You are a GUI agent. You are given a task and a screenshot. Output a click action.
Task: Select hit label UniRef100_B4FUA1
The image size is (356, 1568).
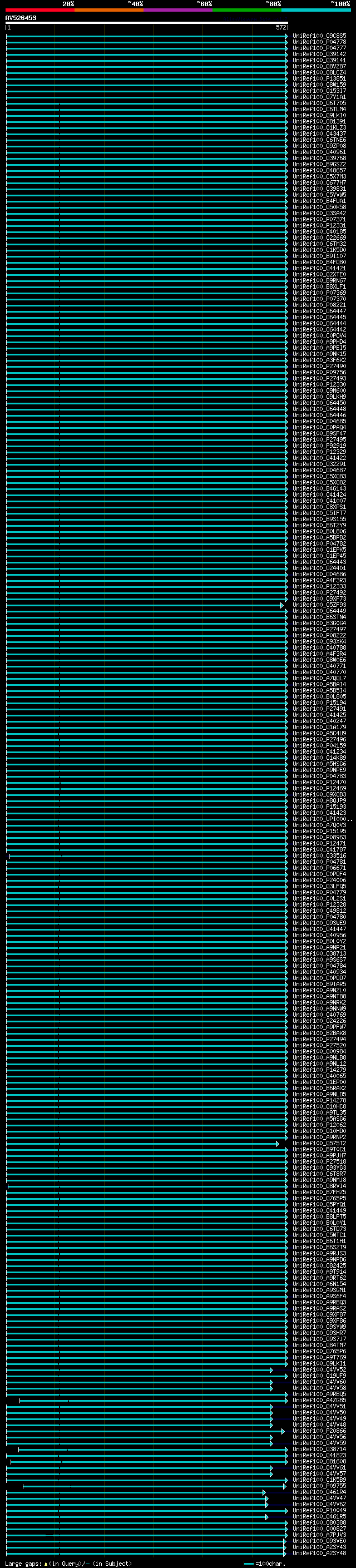coord(319,201)
